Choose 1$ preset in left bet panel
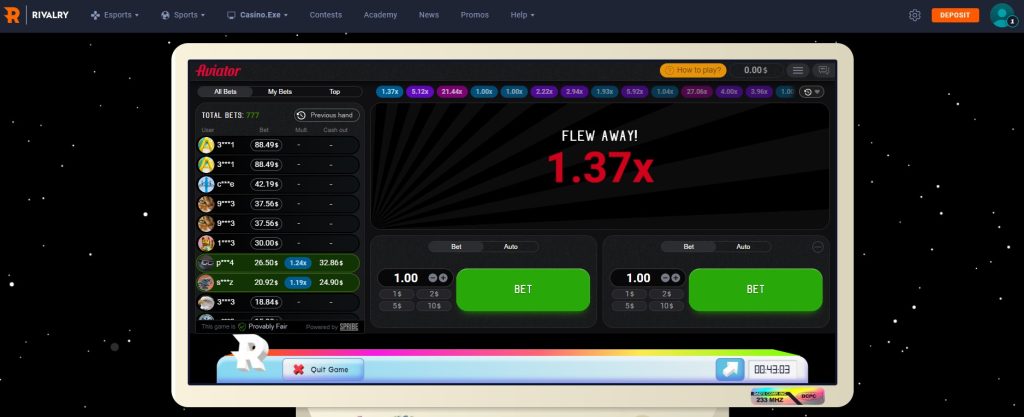Image resolution: width=1024 pixels, height=417 pixels. [396, 294]
